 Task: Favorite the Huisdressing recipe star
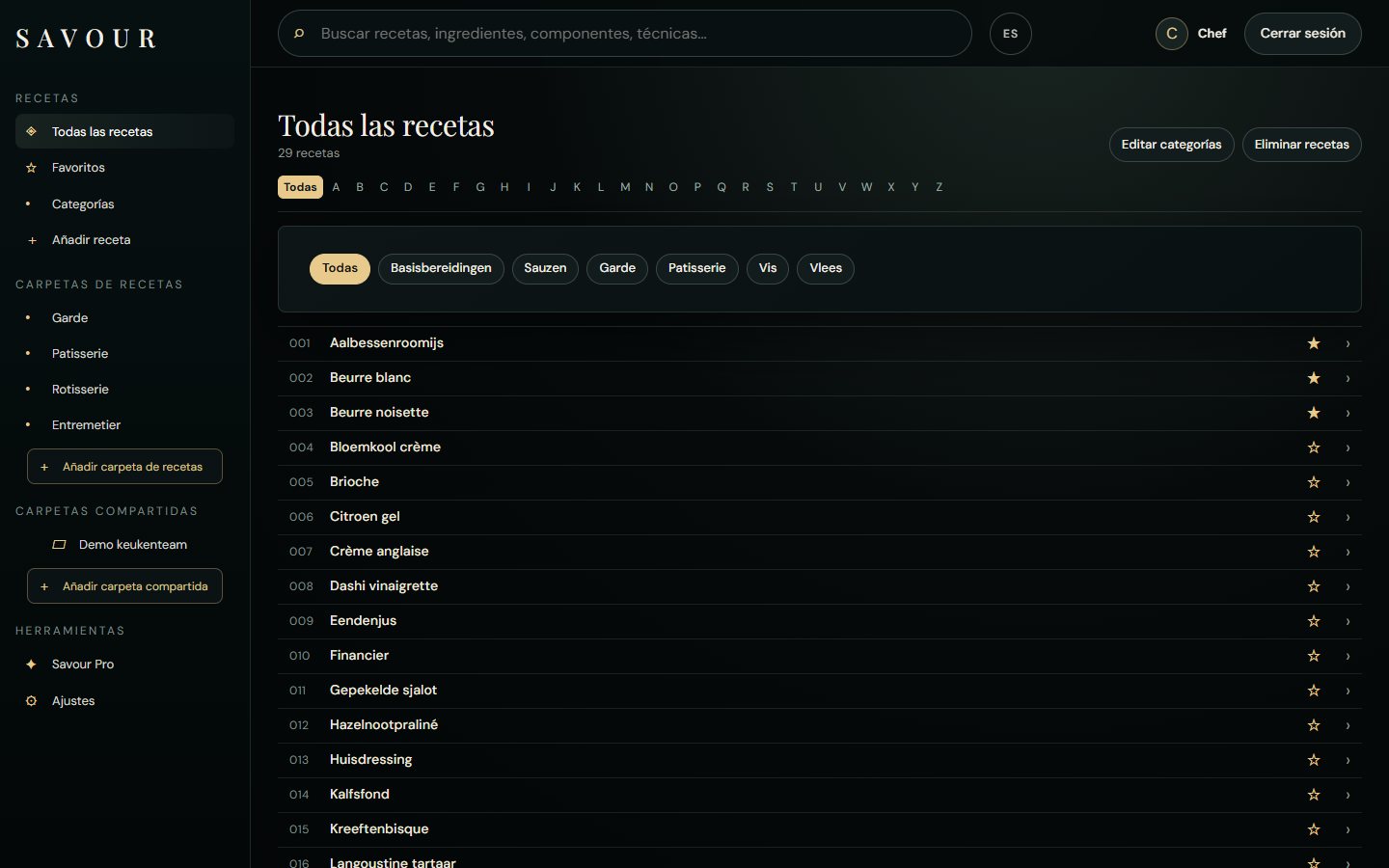[1314, 760]
